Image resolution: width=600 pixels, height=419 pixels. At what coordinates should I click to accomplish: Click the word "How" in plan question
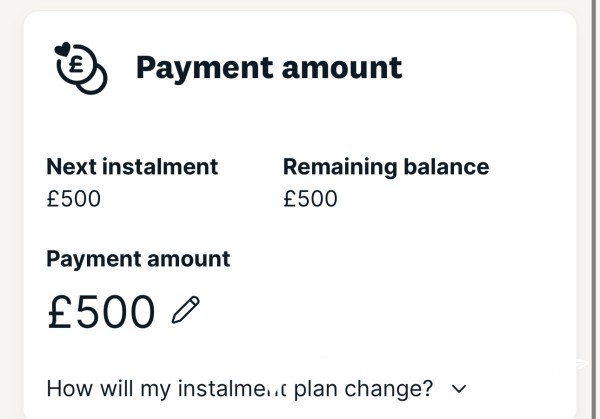coord(70,389)
